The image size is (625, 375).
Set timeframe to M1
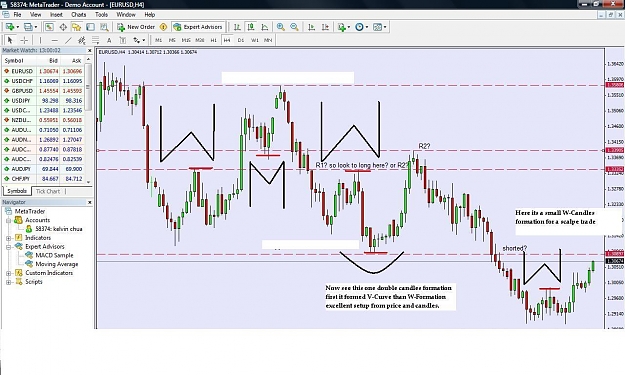pyautogui.click(x=159, y=40)
